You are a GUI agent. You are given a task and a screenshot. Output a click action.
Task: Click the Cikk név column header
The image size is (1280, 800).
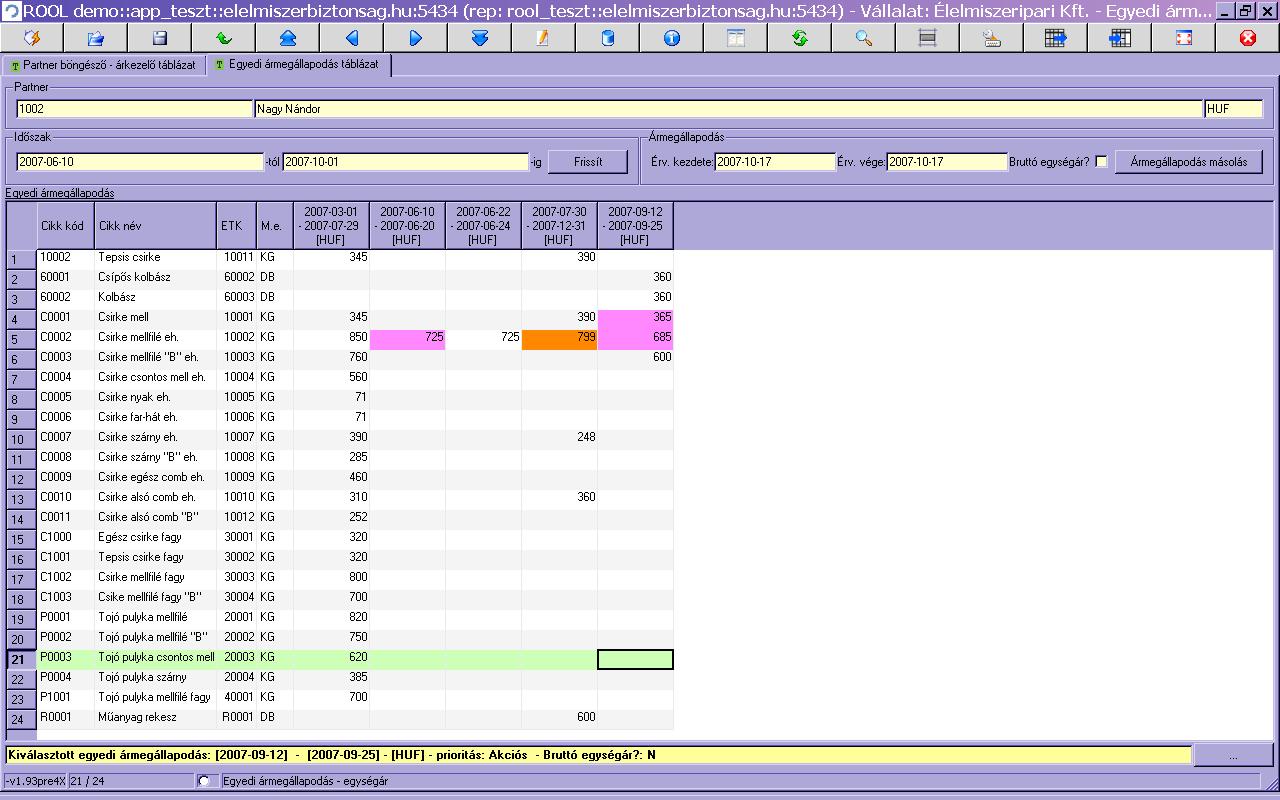pyautogui.click(x=156, y=226)
